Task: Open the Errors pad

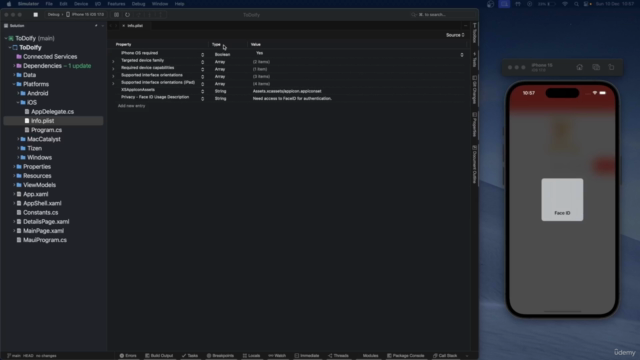Action: (x=128, y=356)
